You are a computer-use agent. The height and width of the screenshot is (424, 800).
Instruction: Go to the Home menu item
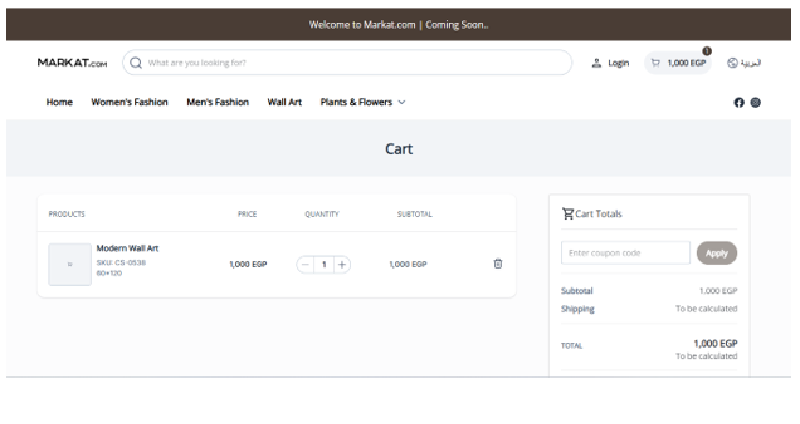(x=60, y=102)
